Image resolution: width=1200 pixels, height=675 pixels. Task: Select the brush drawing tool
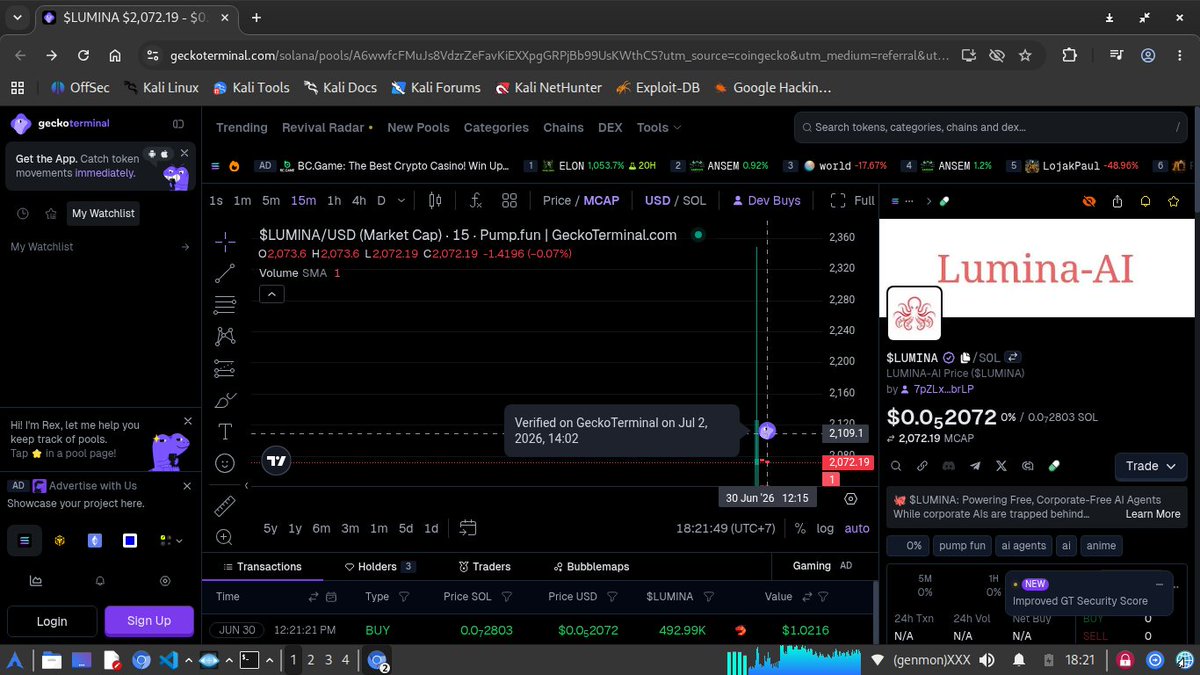point(225,400)
